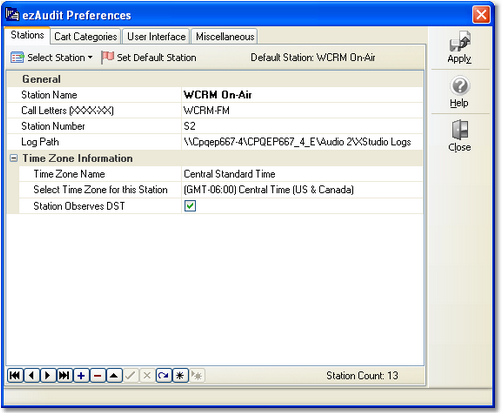Click the Apply text label
The height and width of the screenshot is (415, 502).
tap(459, 59)
